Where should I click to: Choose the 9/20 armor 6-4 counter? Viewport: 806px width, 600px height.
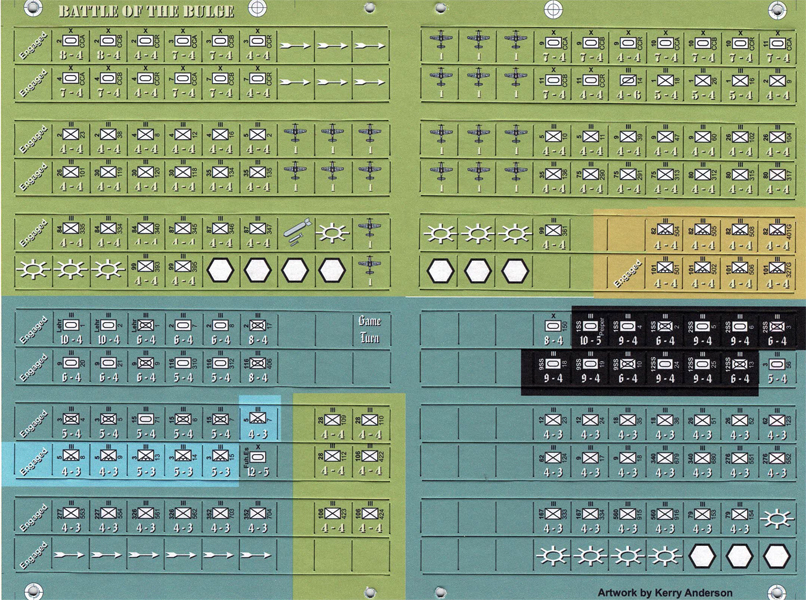(x=71, y=368)
